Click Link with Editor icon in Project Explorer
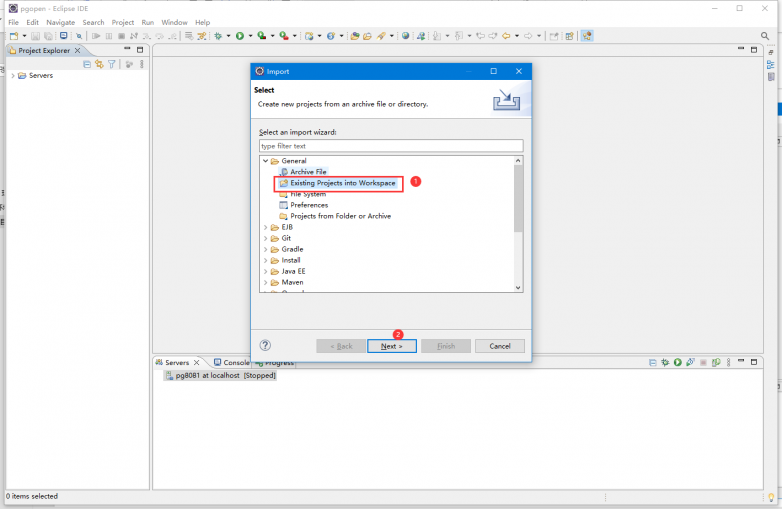This screenshot has height=509, width=782. click(99, 64)
